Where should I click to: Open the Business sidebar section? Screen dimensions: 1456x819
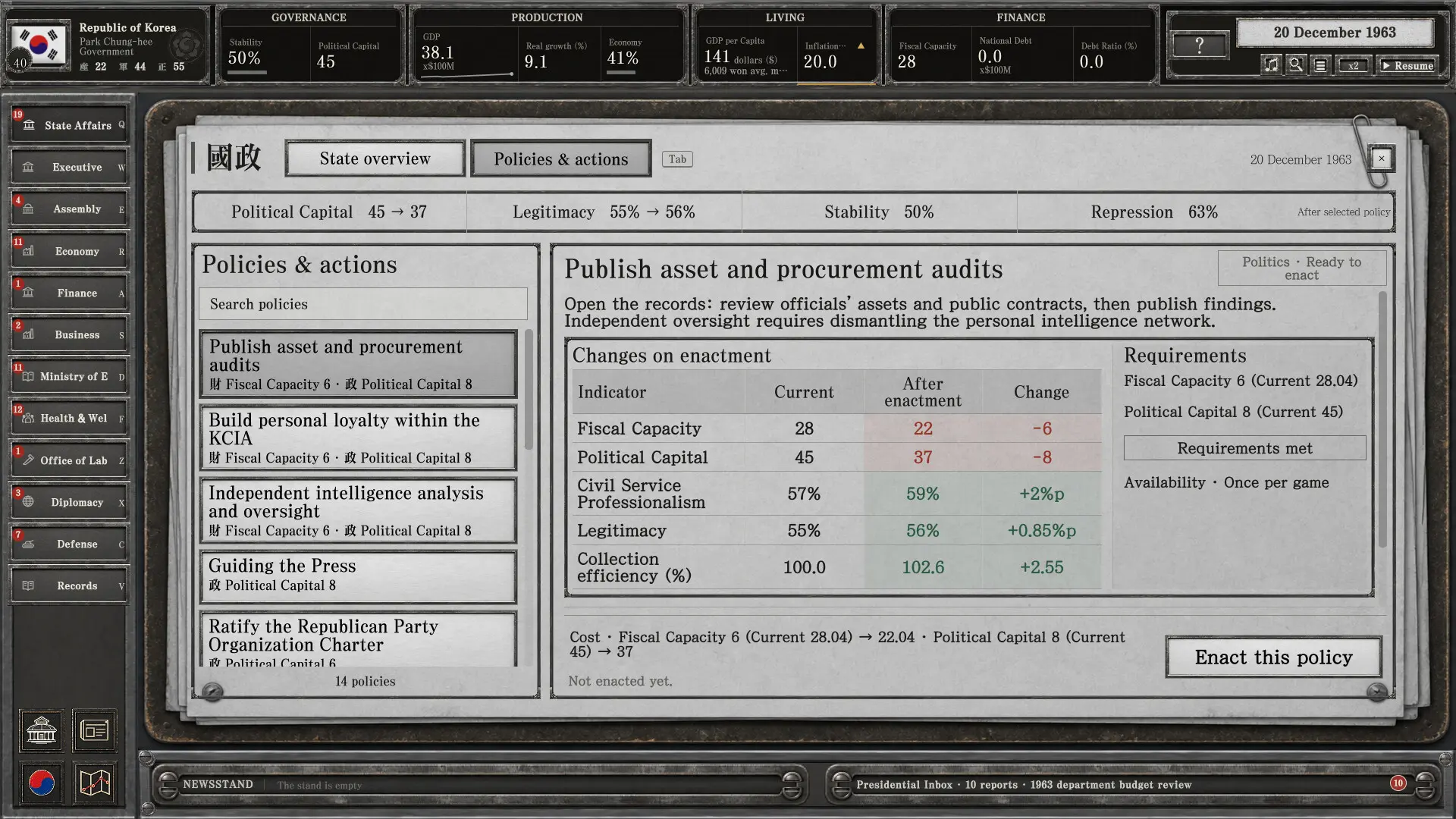click(69, 334)
